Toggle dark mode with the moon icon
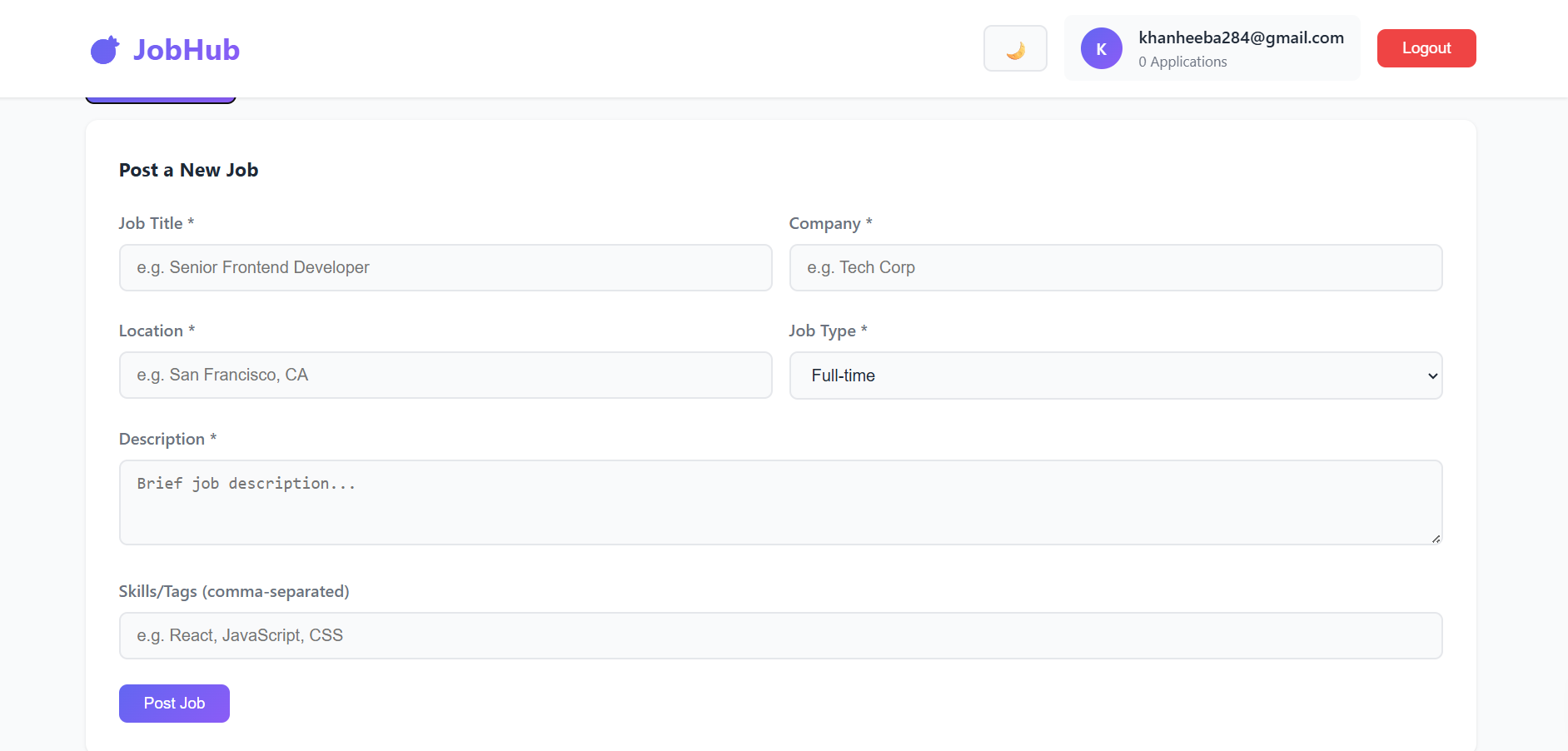 tap(1015, 48)
